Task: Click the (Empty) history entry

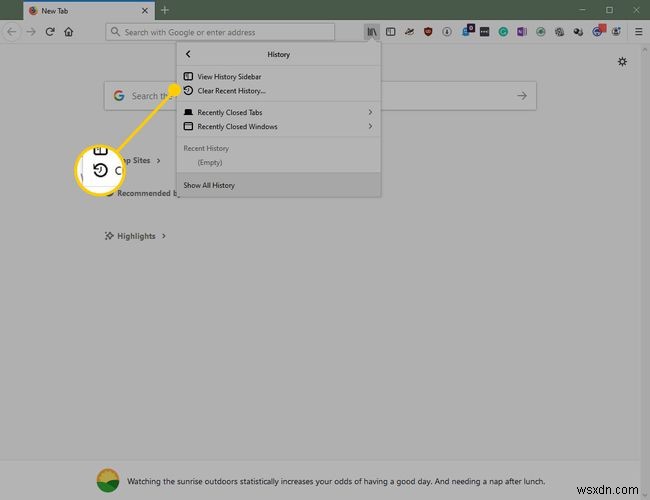Action: pos(210,163)
